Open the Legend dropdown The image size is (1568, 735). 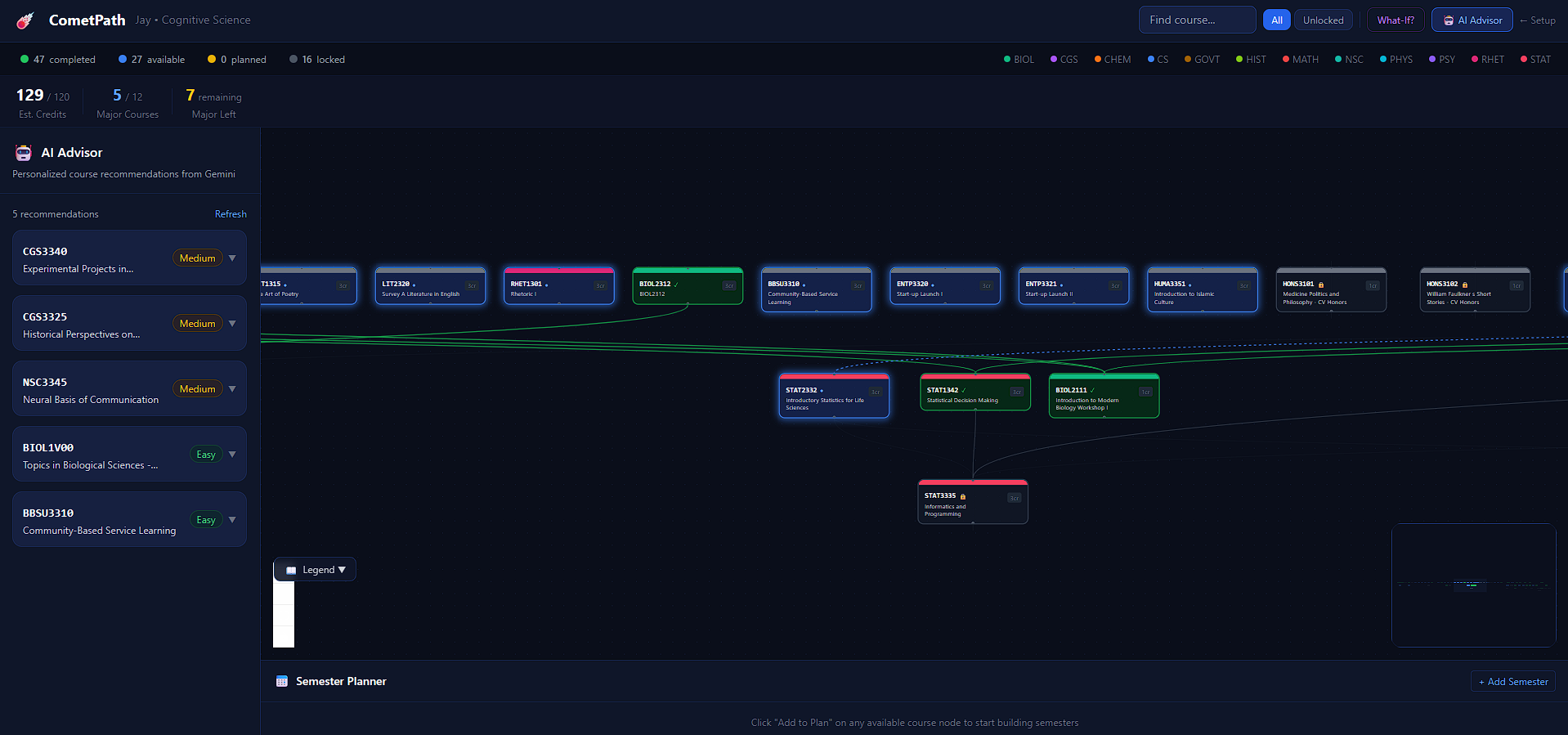(x=315, y=570)
